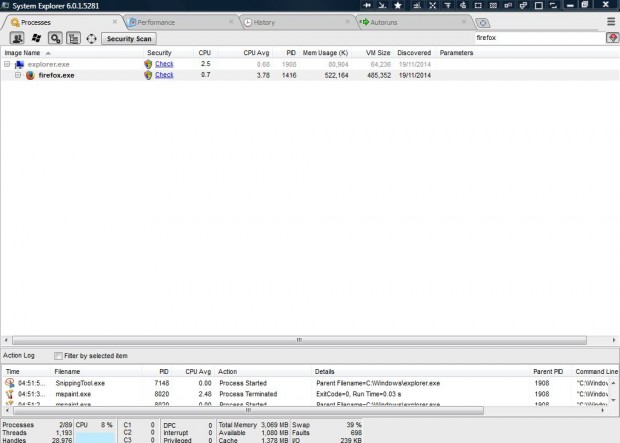Toggle the process tree view toolbar button

[73, 38]
